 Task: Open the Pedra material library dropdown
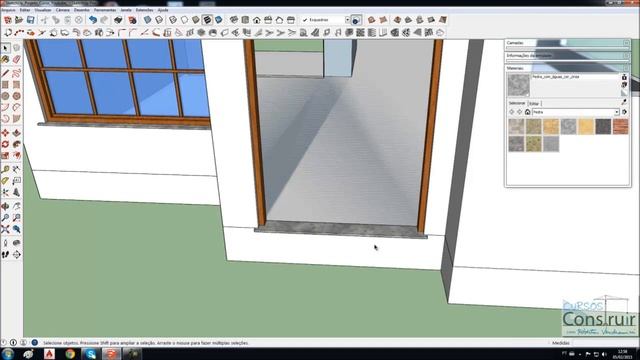click(x=617, y=112)
